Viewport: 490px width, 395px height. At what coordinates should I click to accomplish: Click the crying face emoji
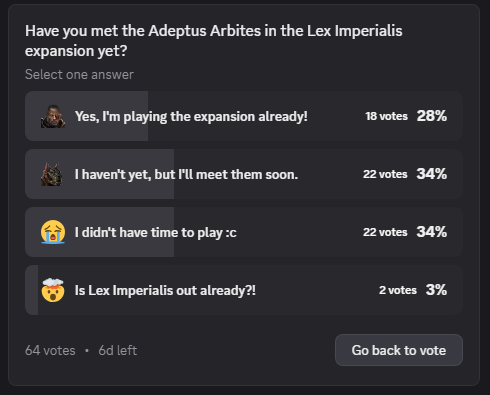click(x=53, y=232)
